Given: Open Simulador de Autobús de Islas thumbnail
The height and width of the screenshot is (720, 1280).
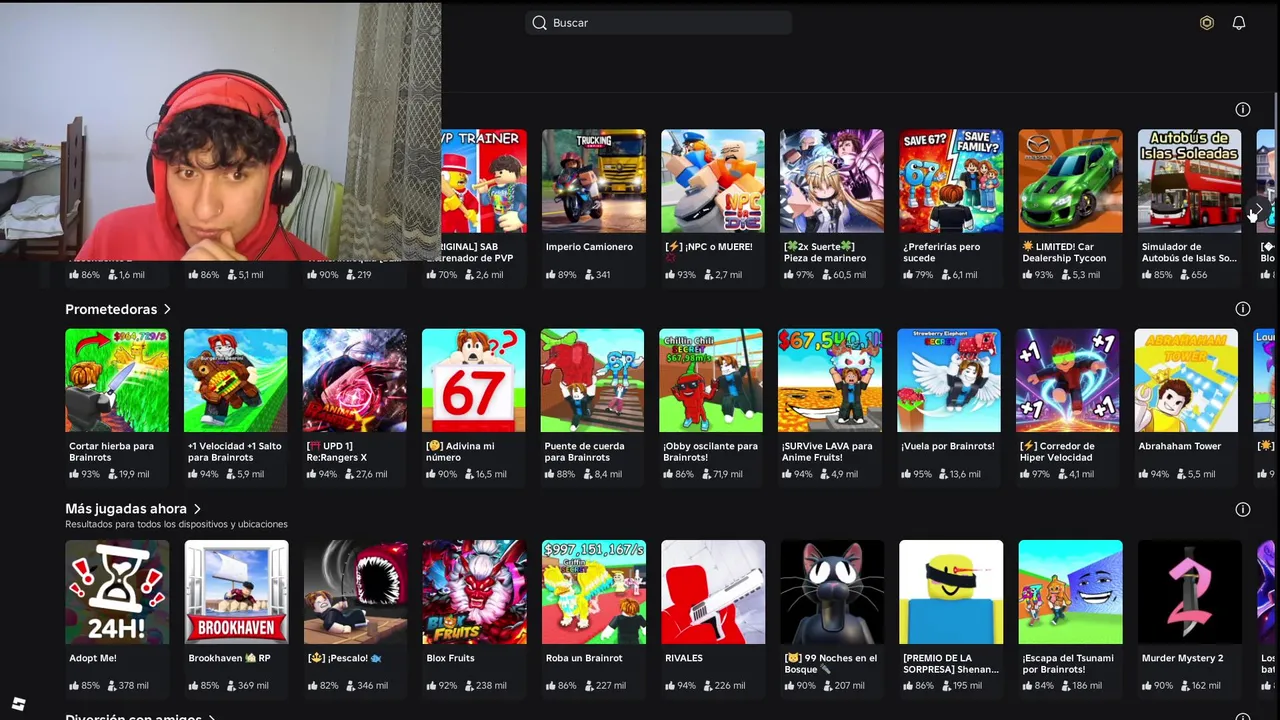Looking at the screenshot, I should coord(1190,181).
